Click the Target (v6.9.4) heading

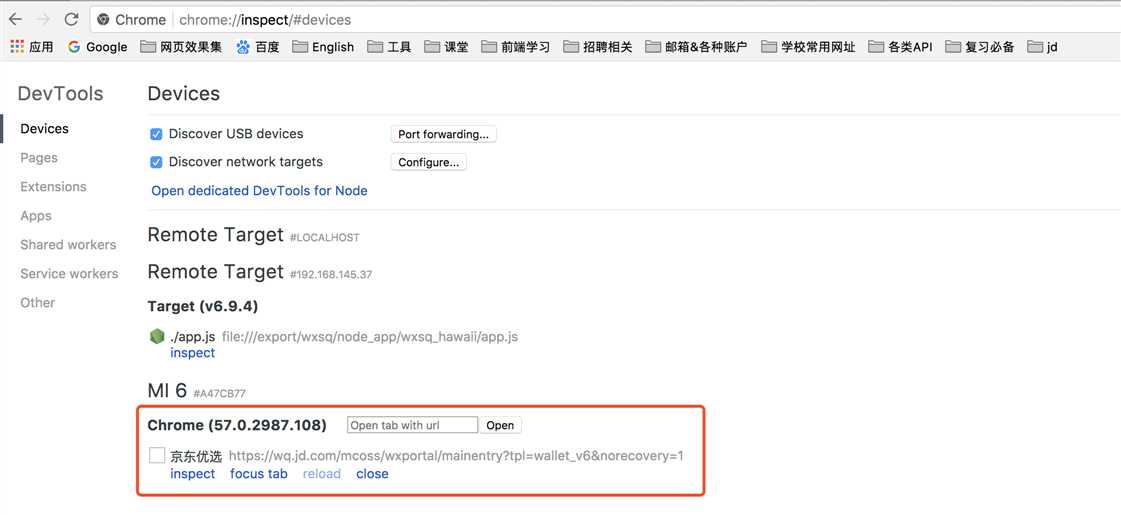[202, 306]
